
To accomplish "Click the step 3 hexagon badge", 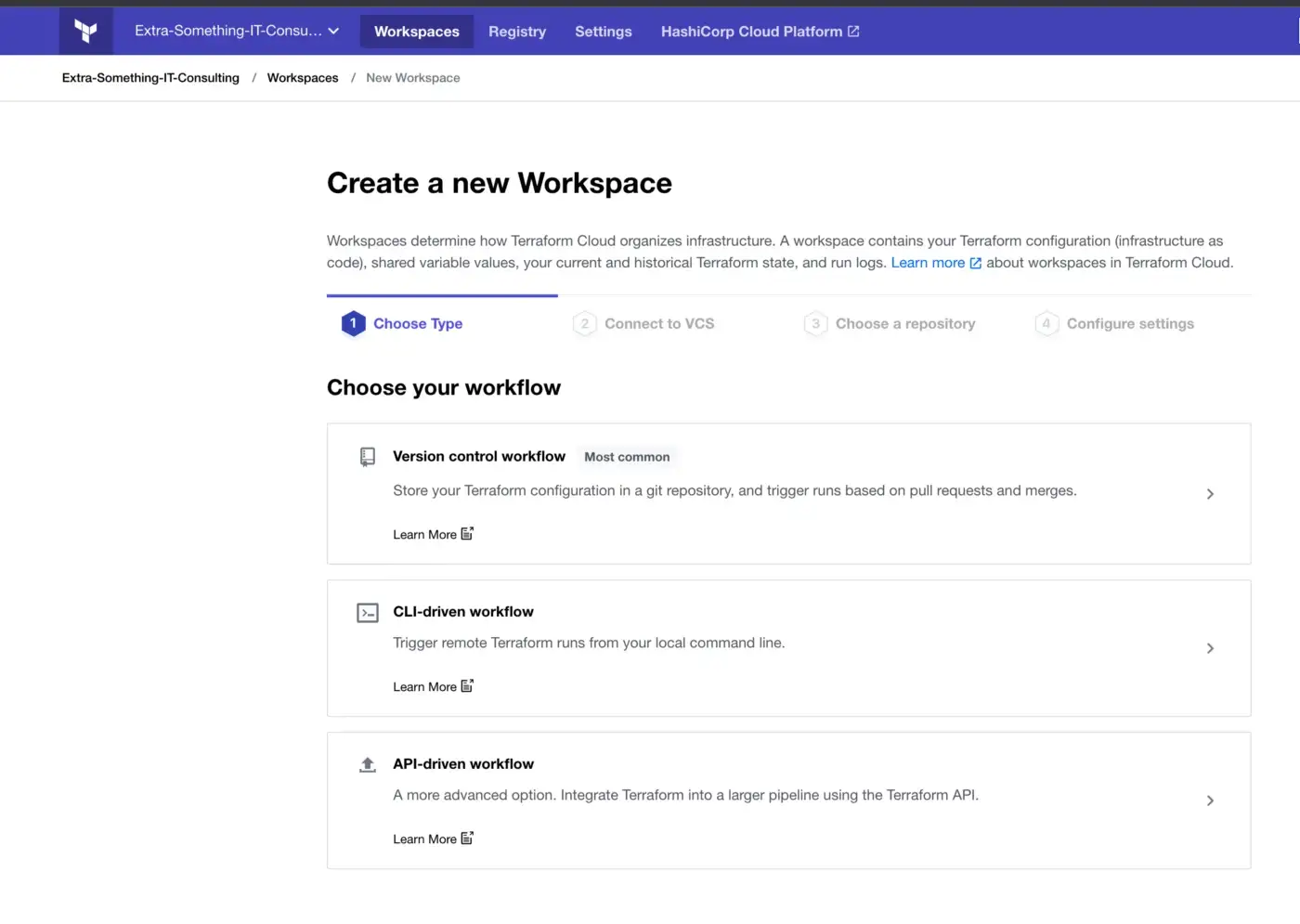I will [815, 323].
